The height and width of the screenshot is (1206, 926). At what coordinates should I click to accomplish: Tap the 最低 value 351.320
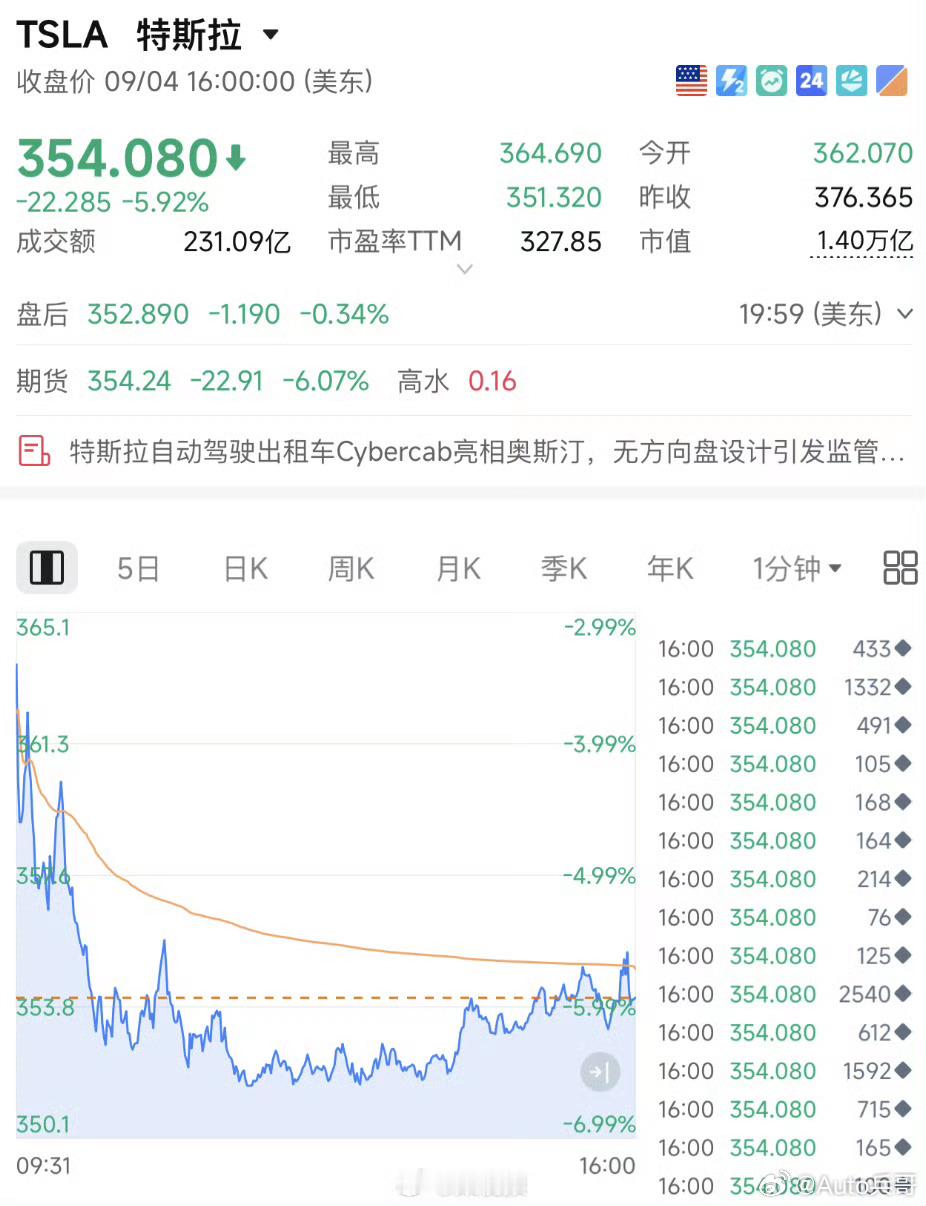click(554, 197)
